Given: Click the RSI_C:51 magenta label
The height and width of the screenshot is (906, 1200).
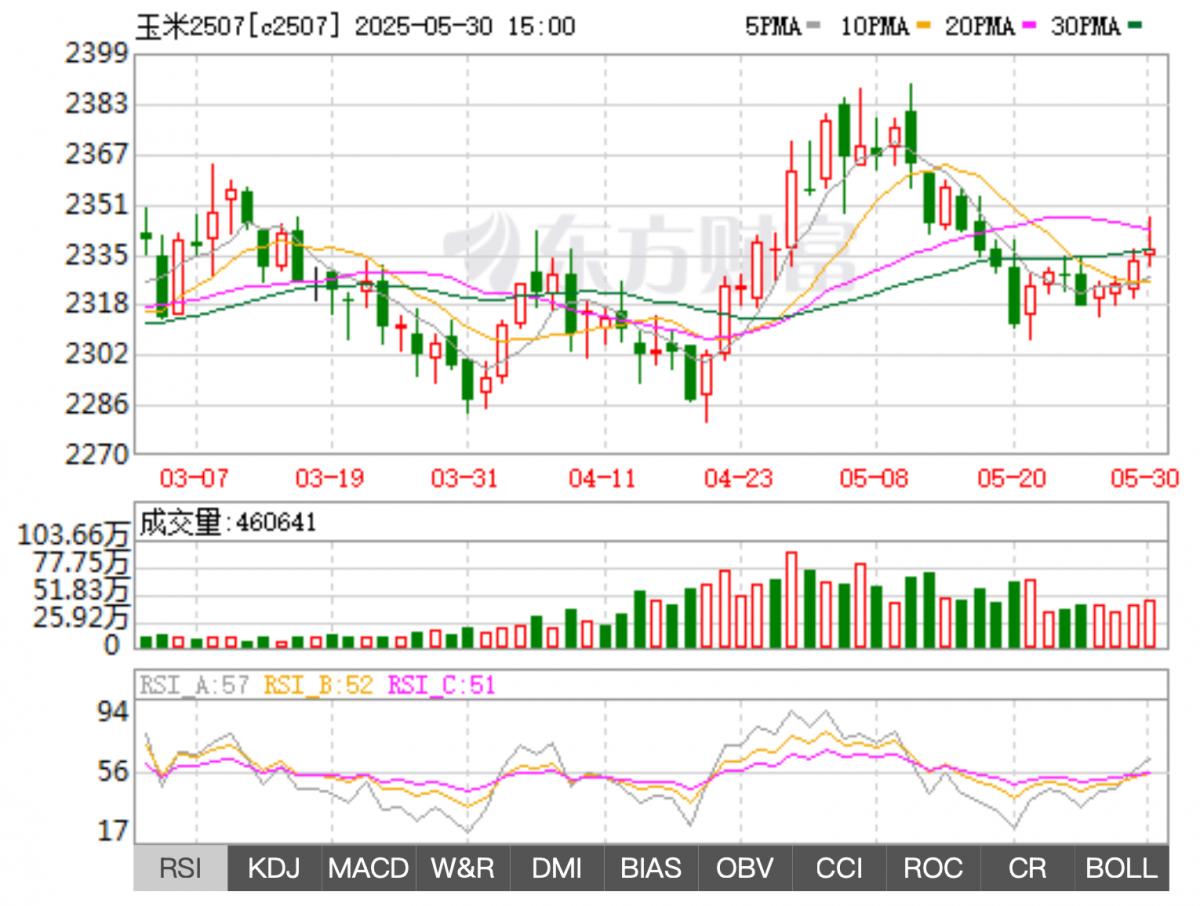Looking at the screenshot, I should click(441, 685).
